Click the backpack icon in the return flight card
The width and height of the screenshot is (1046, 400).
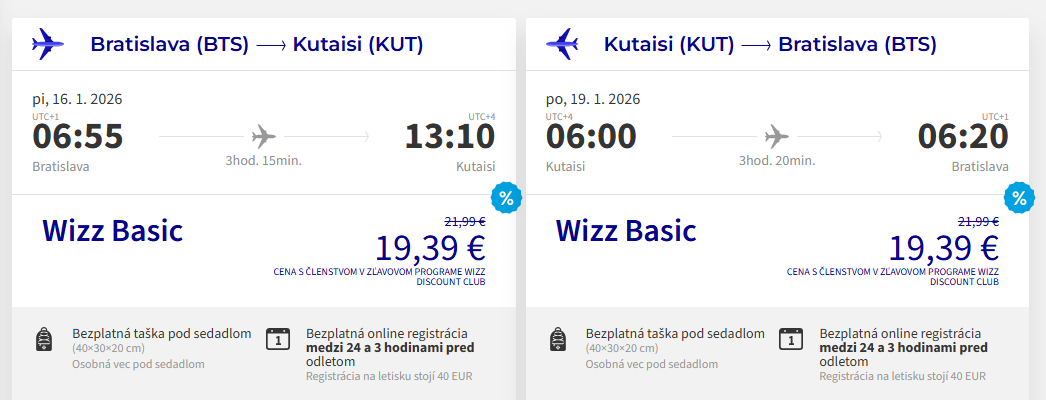558,340
